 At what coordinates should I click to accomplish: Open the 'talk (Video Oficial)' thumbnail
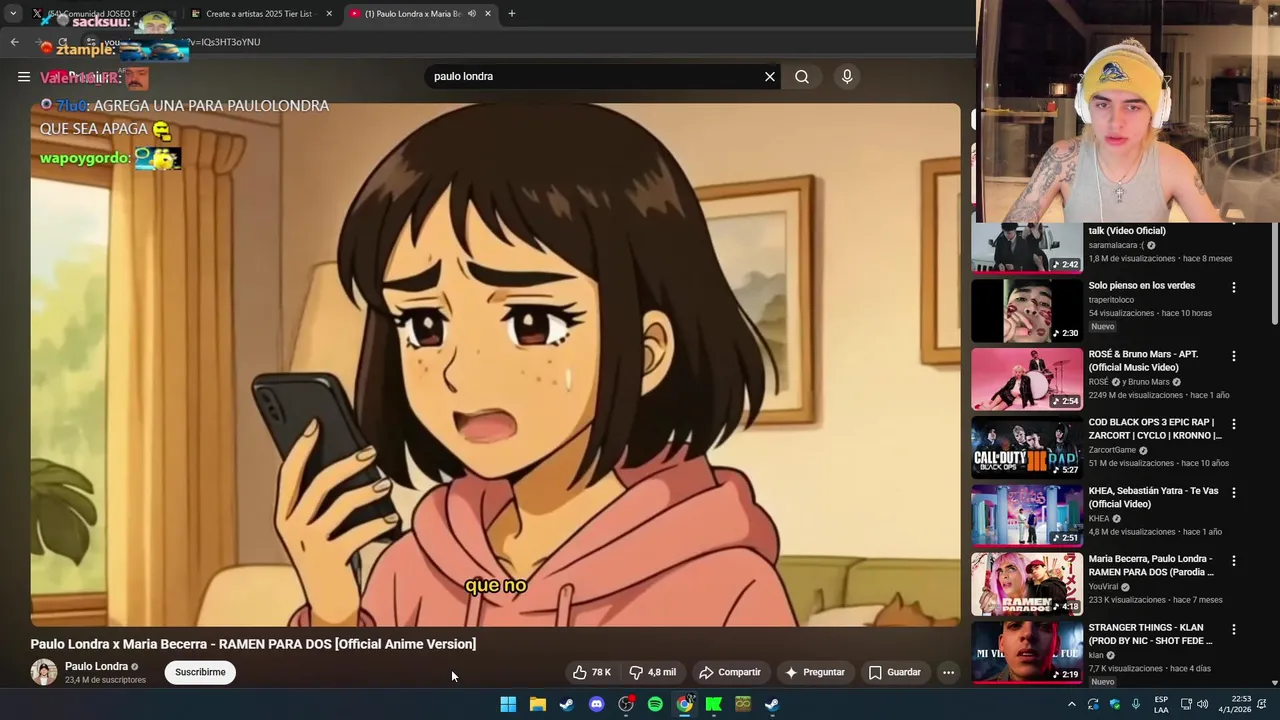[x=1026, y=248]
